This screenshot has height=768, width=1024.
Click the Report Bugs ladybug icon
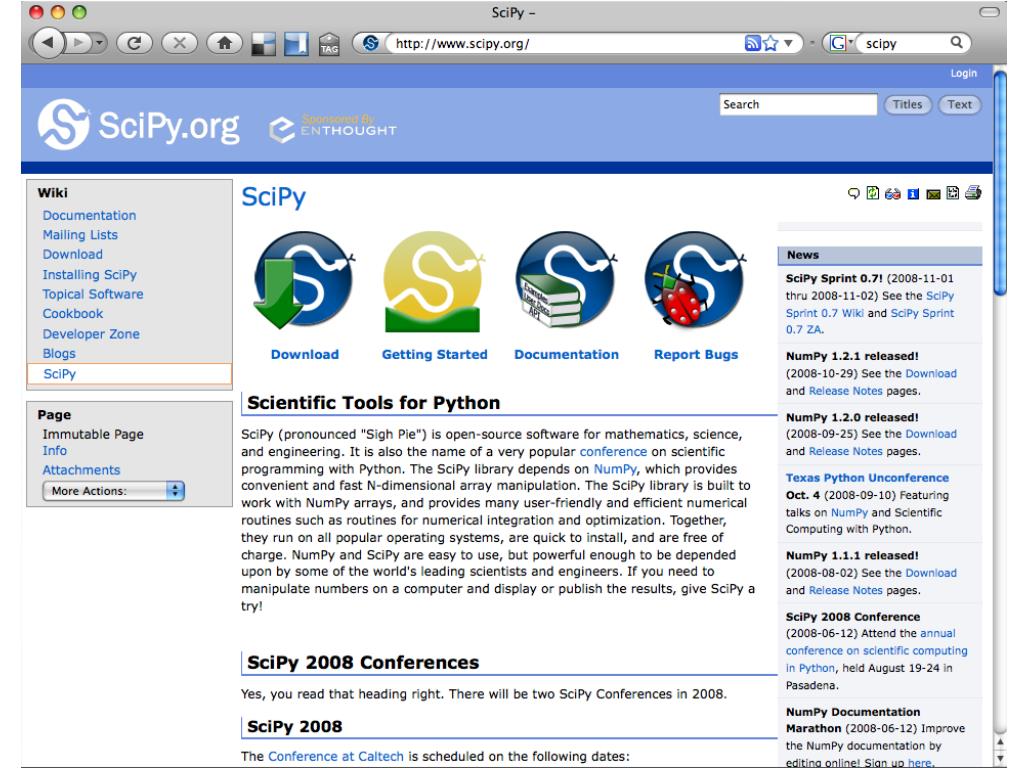click(695, 280)
